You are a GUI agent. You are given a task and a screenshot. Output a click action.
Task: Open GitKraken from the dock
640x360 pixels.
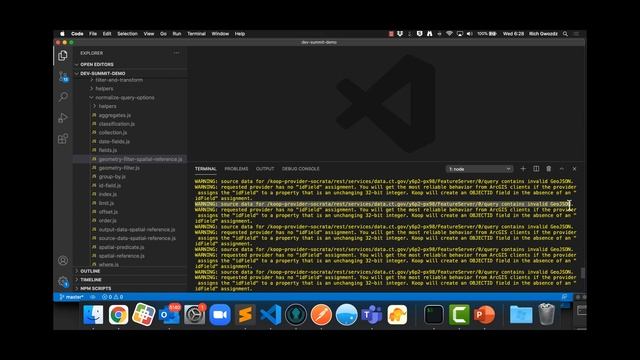296,315
